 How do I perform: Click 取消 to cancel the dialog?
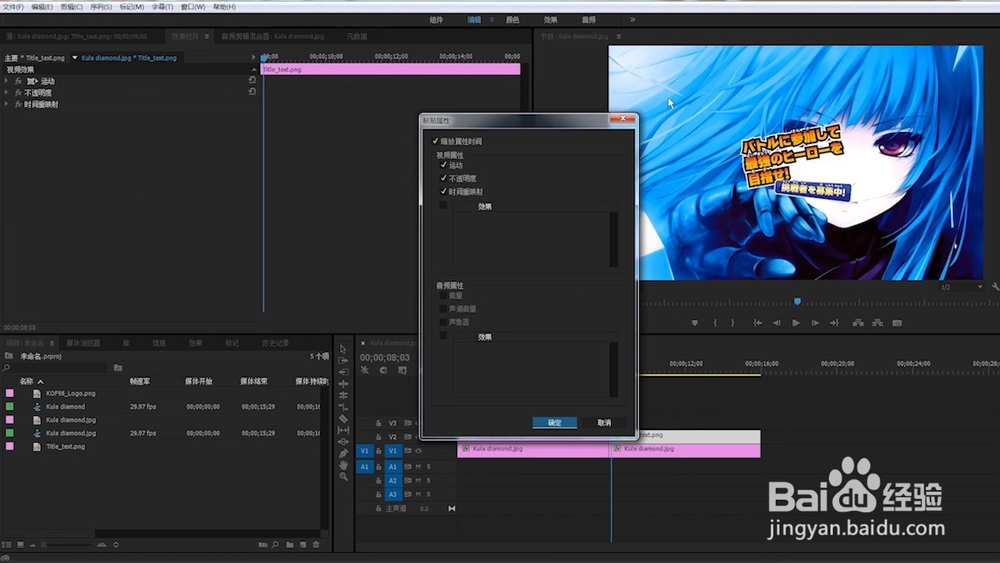pos(604,423)
